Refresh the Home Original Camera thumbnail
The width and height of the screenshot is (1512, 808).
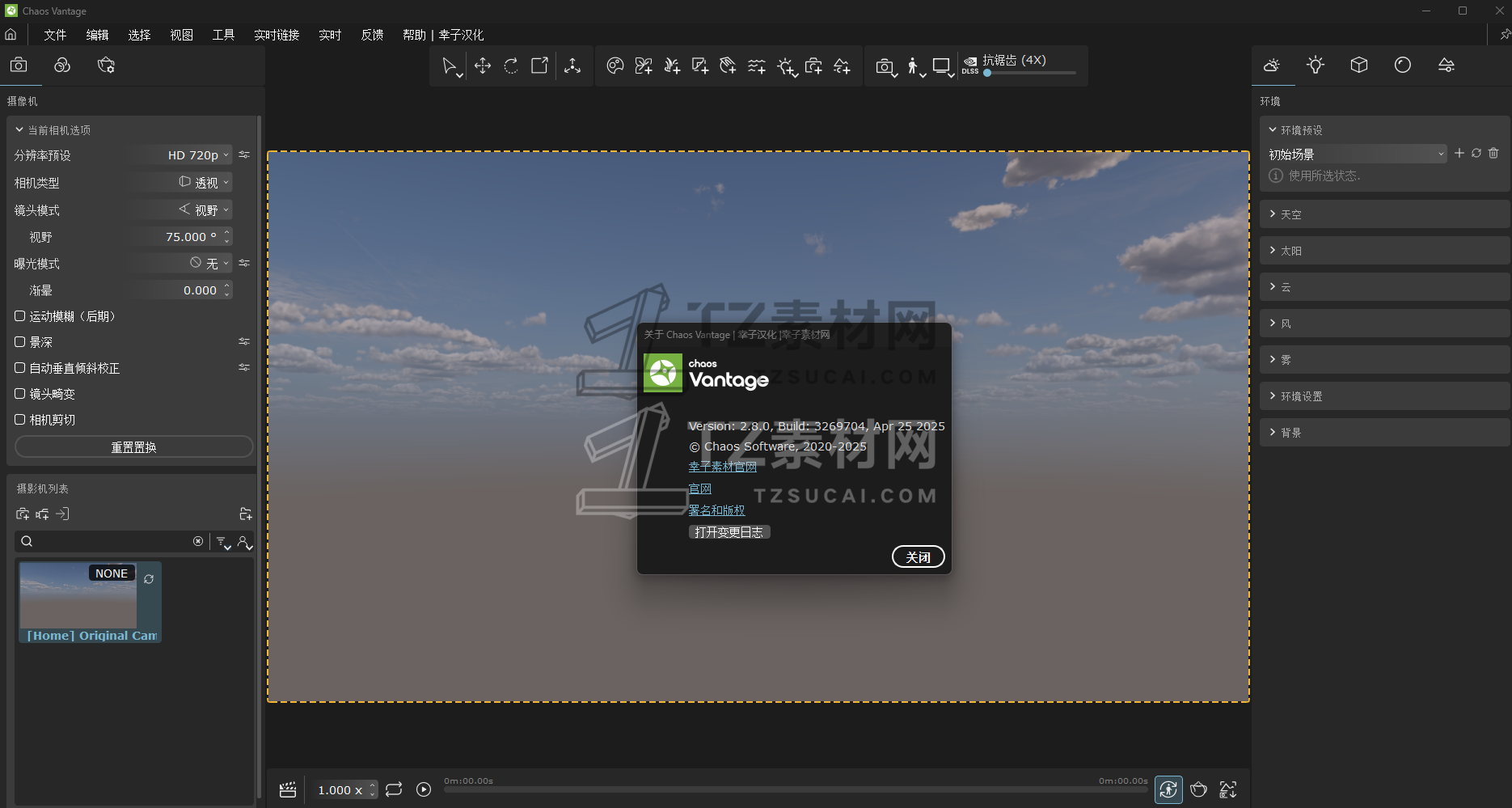[149, 579]
